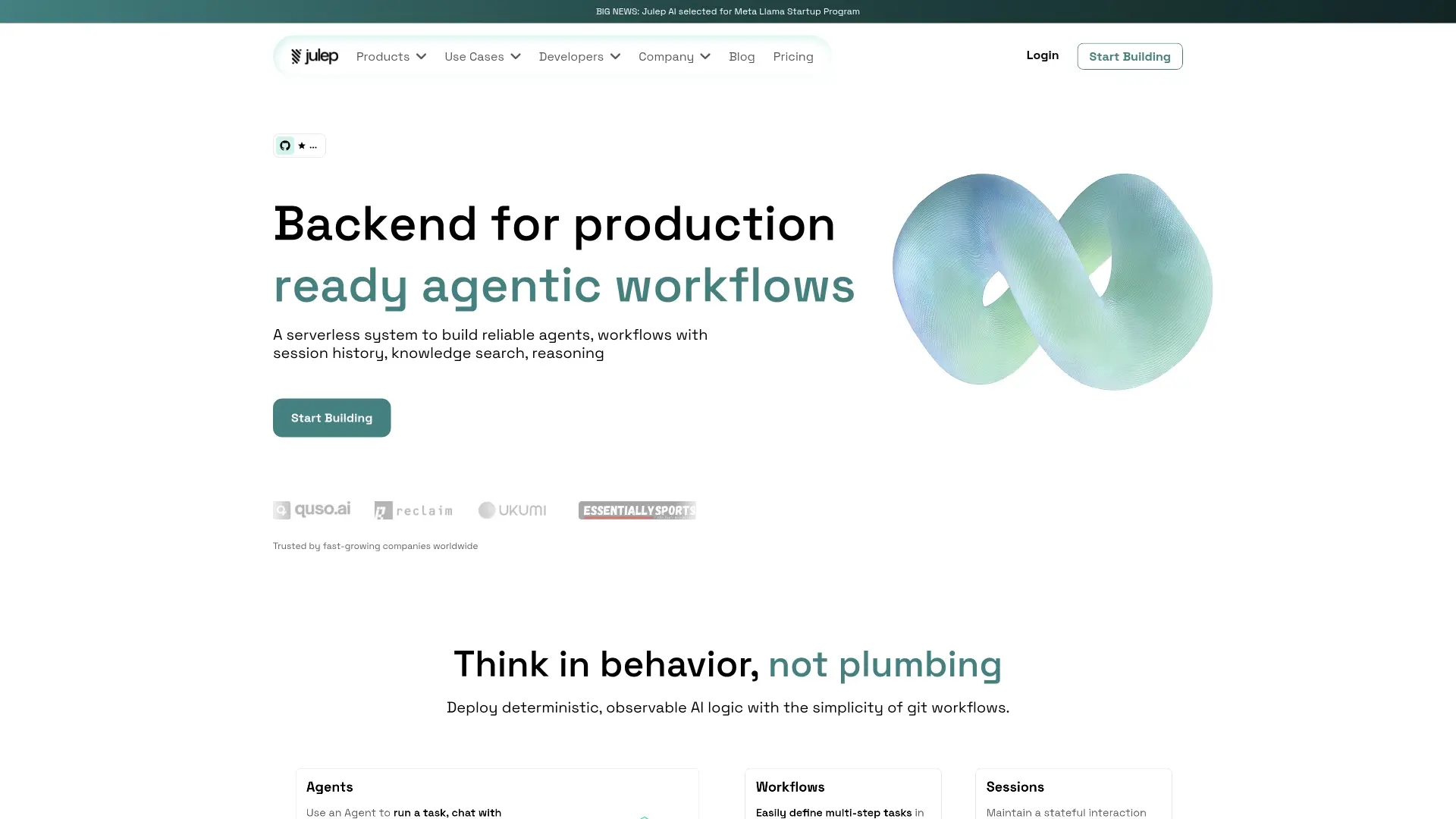This screenshot has height=819, width=1456.
Task: Click the quso.ai company logo
Action: click(312, 510)
